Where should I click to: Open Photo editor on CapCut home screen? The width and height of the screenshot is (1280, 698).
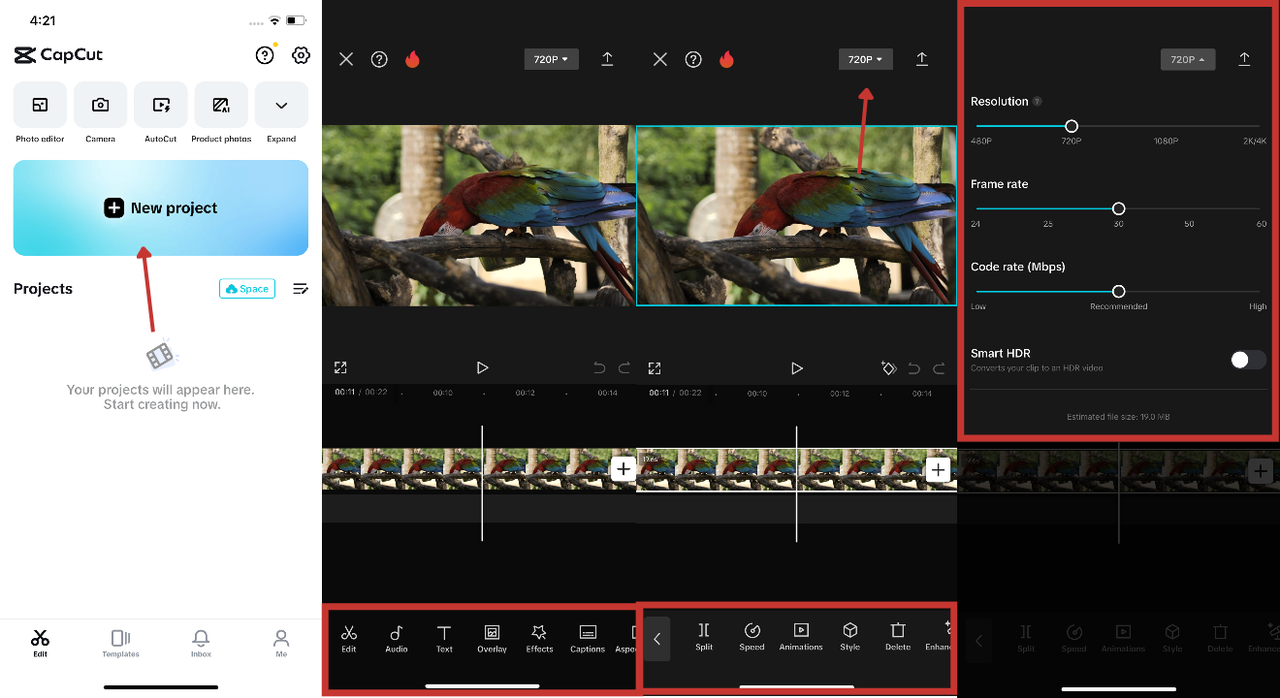(40, 112)
